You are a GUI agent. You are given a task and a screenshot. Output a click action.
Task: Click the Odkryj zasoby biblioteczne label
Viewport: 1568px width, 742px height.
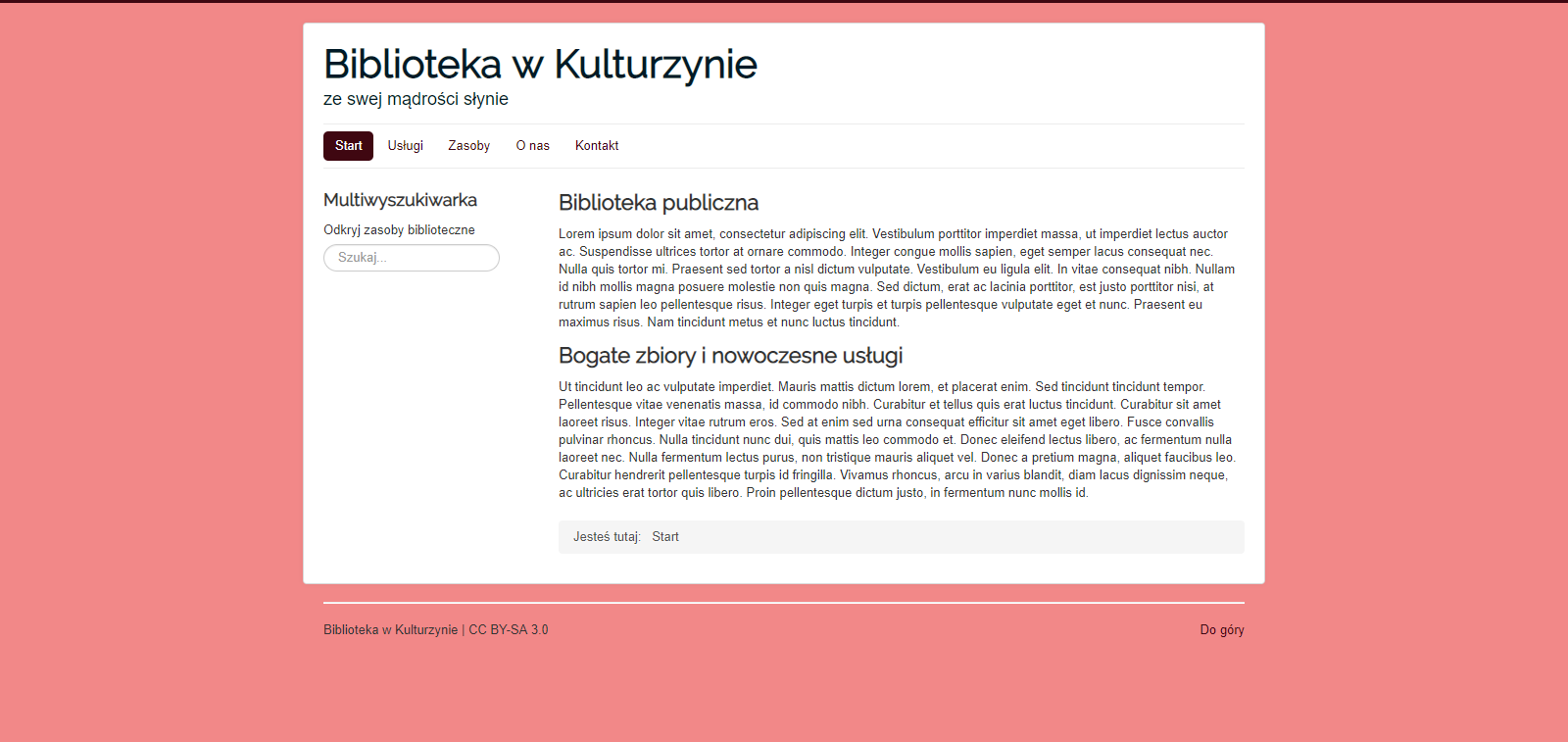pyautogui.click(x=399, y=230)
